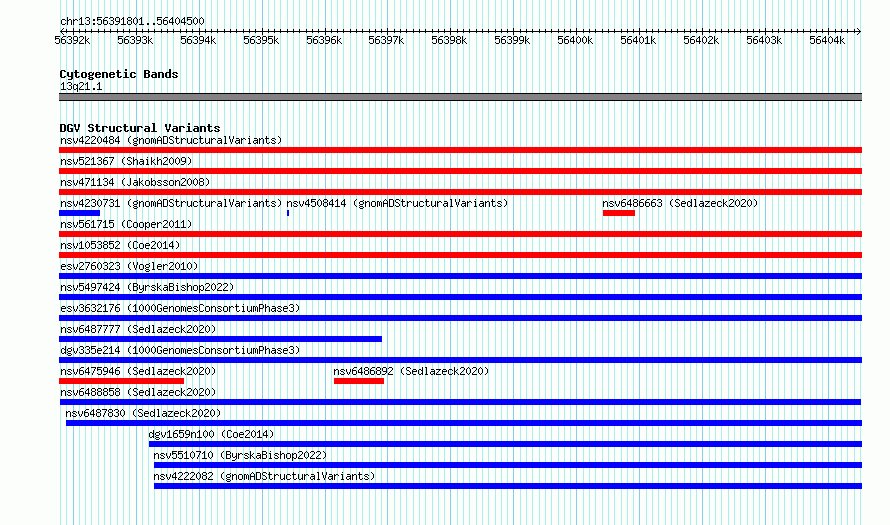Screen dimensions: 890x525
Task: Select the blue bar under dgv335e214
Action: 460,360
